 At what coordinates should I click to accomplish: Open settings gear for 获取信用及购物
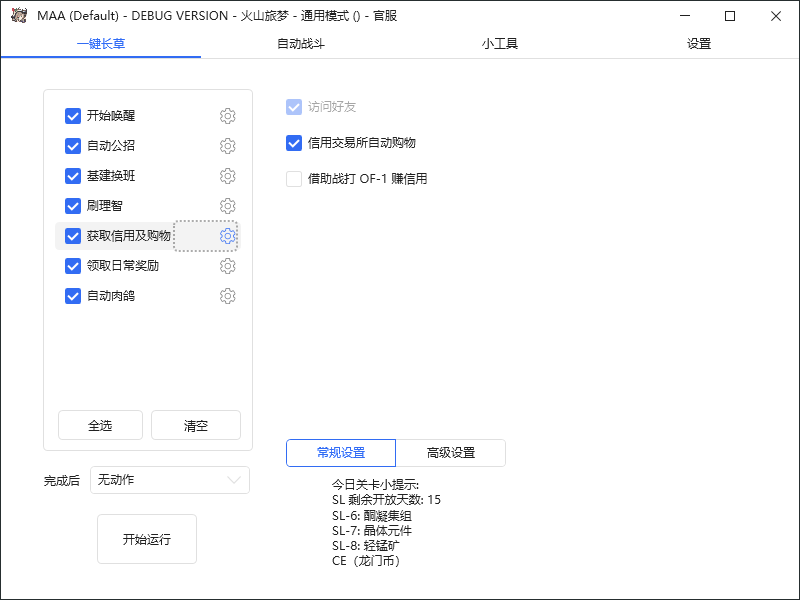pyautogui.click(x=227, y=235)
